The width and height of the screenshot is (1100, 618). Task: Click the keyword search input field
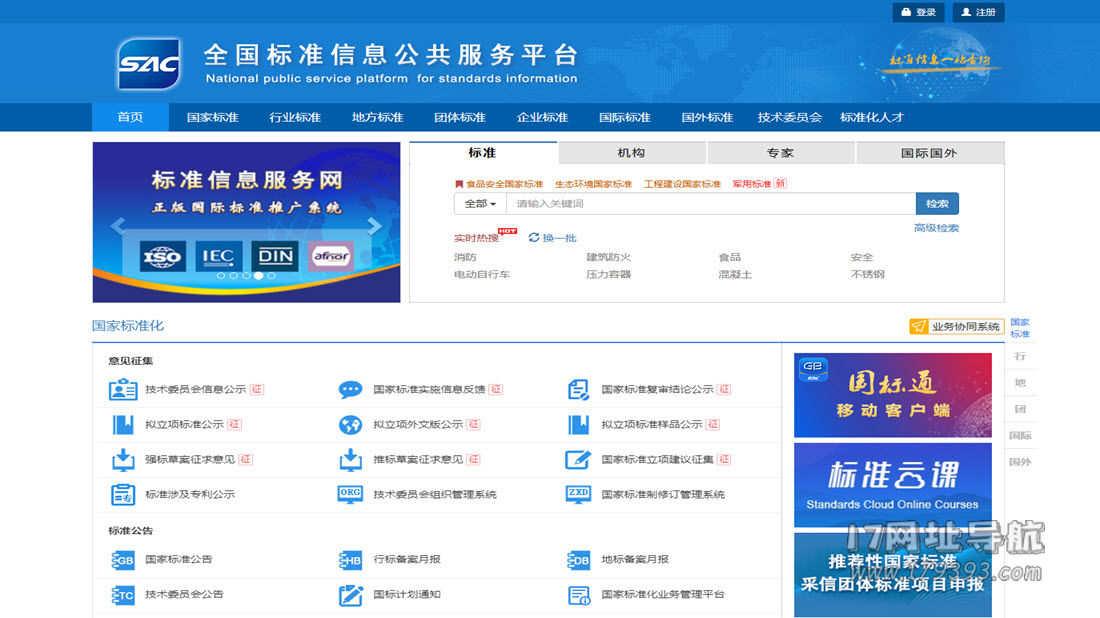coord(710,204)
